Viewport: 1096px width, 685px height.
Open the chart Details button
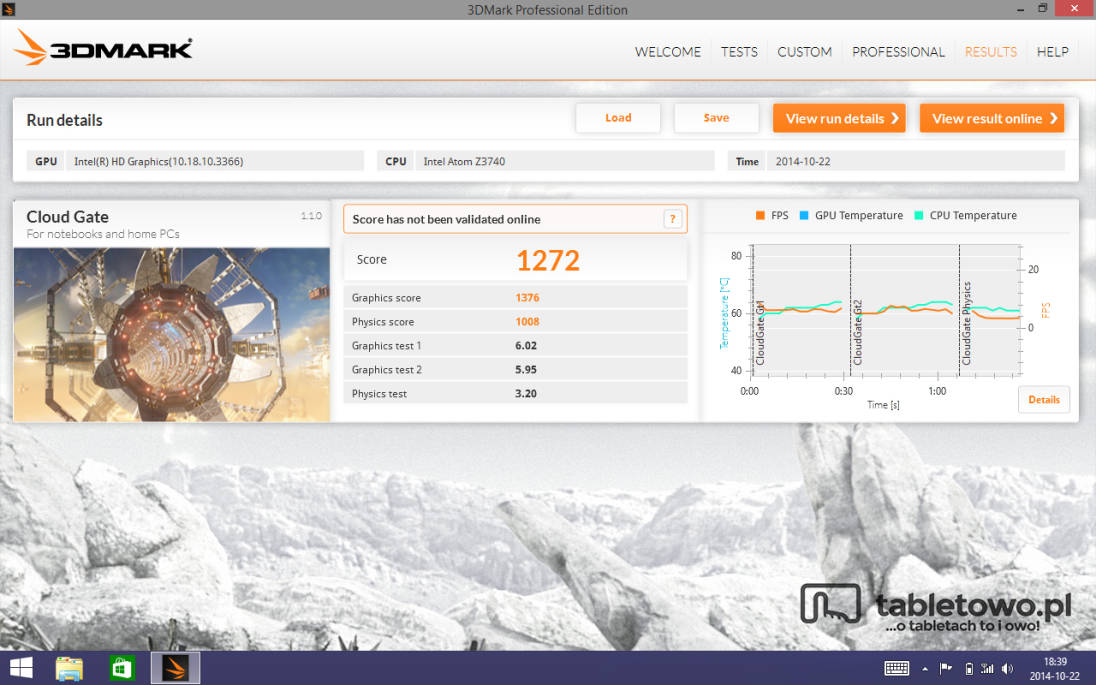[x=1044, y=400]
